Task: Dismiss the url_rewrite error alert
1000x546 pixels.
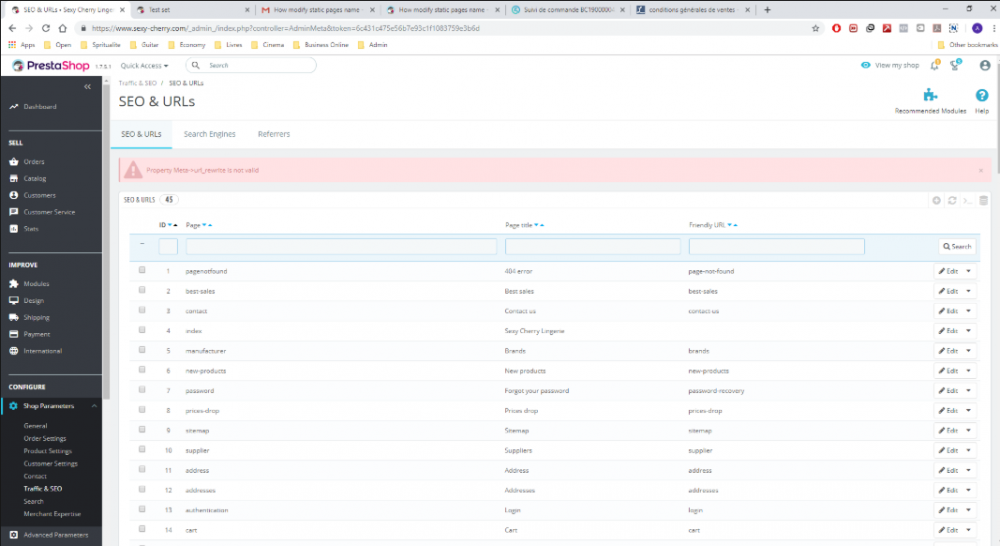Action: tap(981, 170)
